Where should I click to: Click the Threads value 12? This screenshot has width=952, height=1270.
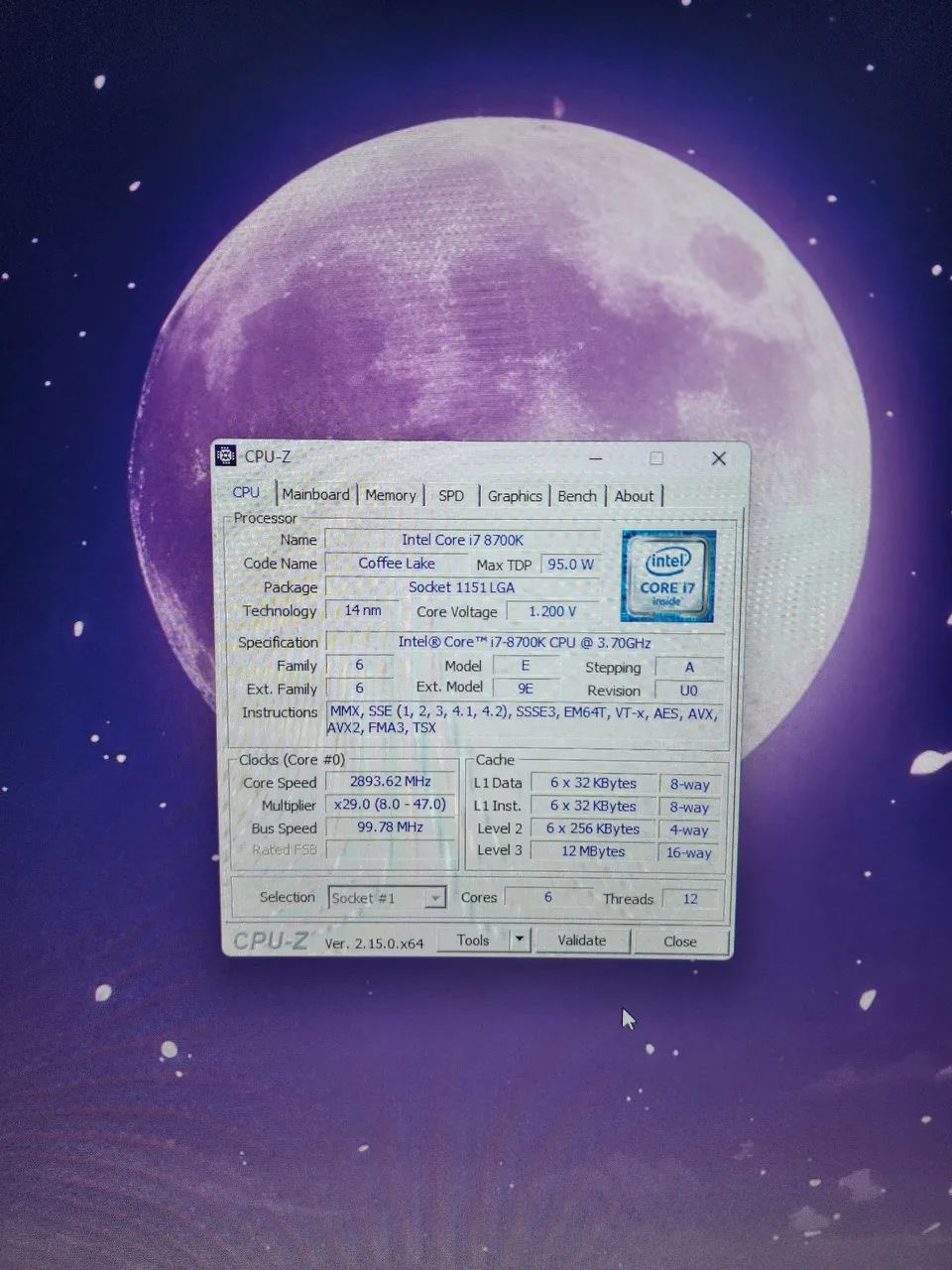point(690,899)
